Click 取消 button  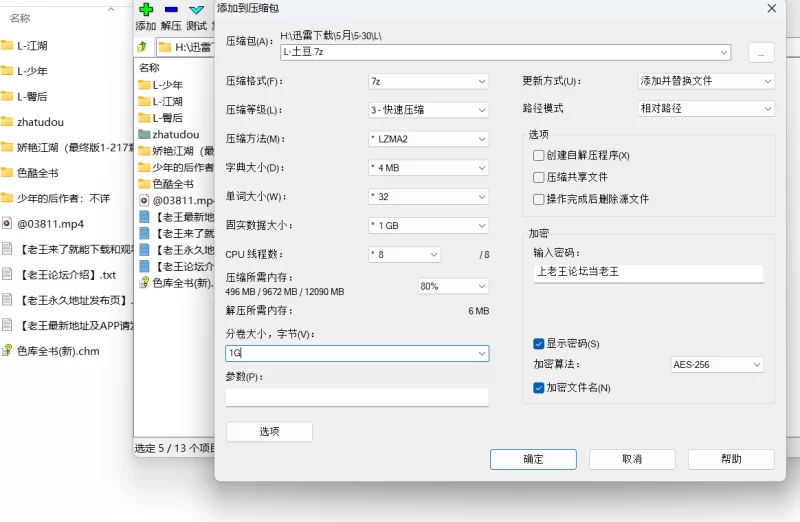click(632, 459)
